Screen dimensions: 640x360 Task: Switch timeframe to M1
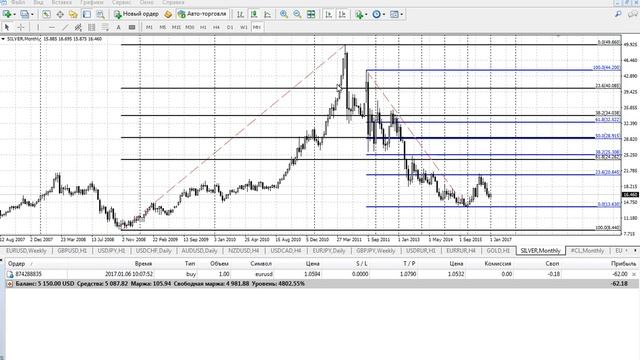(x=149, y=27)
